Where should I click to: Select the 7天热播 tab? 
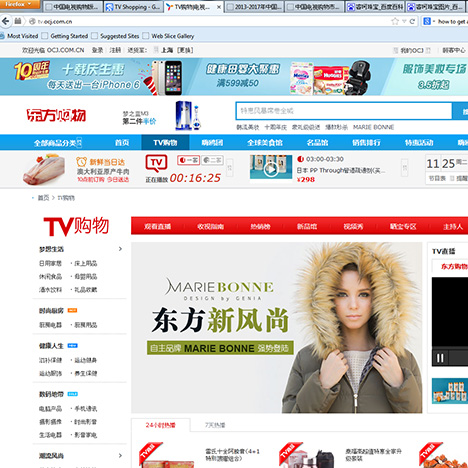click(x=215, y=425)
